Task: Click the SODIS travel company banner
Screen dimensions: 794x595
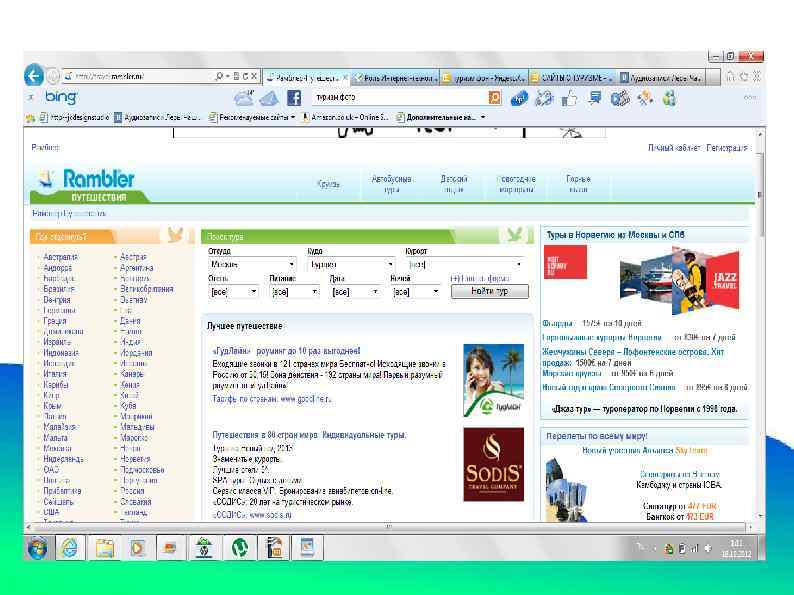Action: point(494,464)
